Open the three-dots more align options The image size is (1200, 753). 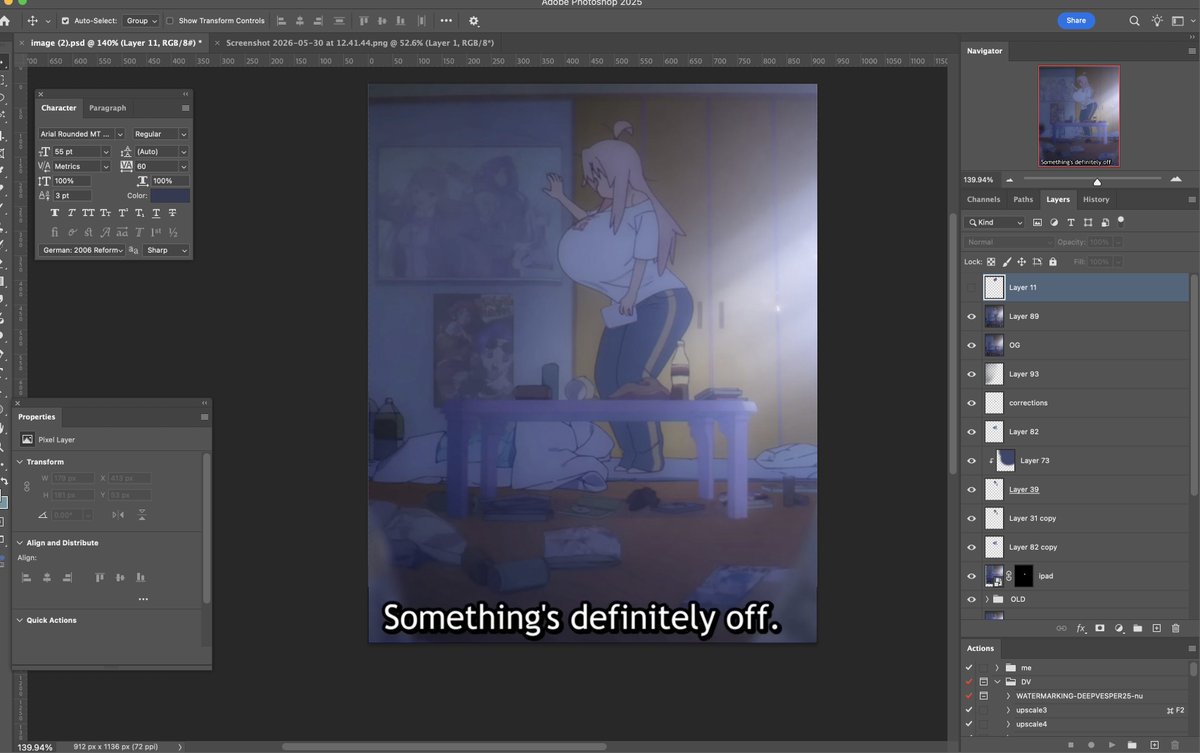coord(446,21)
